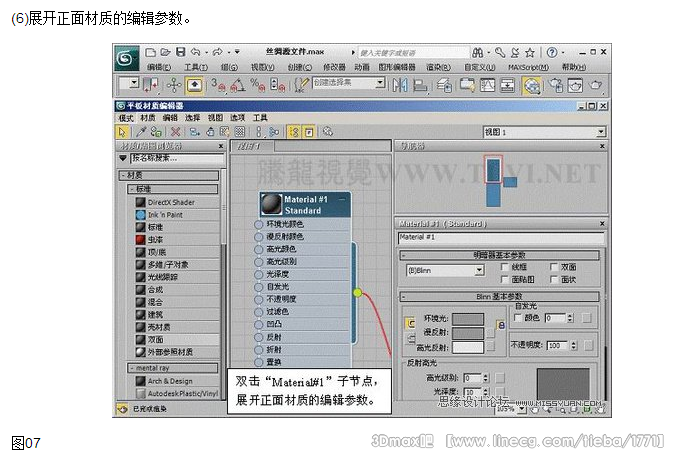Click the align tool icon in main toolbar
The height and width of the screenshot is (458, 693).
tap(420, 85)
